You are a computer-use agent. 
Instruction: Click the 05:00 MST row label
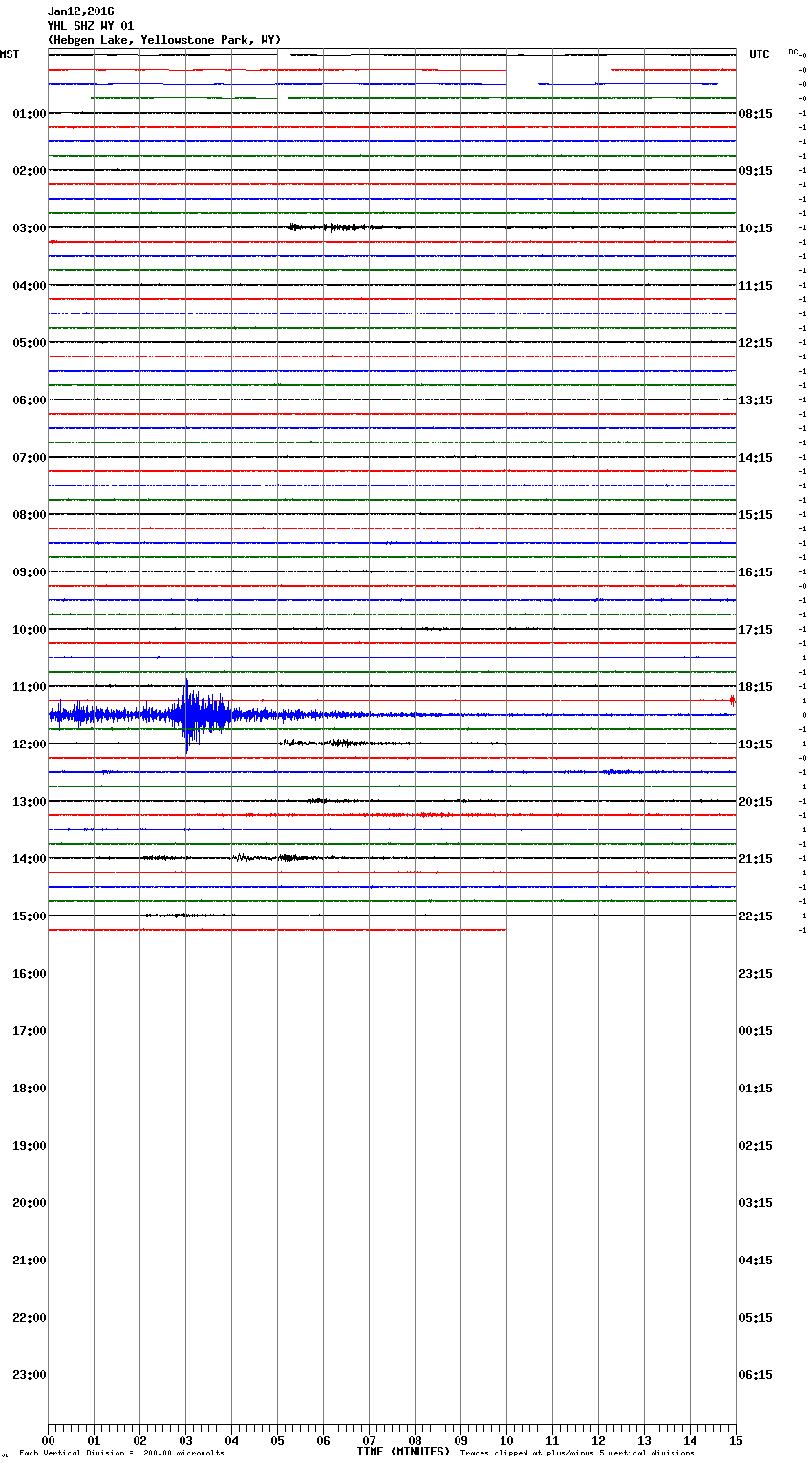(x=30, y=343)
